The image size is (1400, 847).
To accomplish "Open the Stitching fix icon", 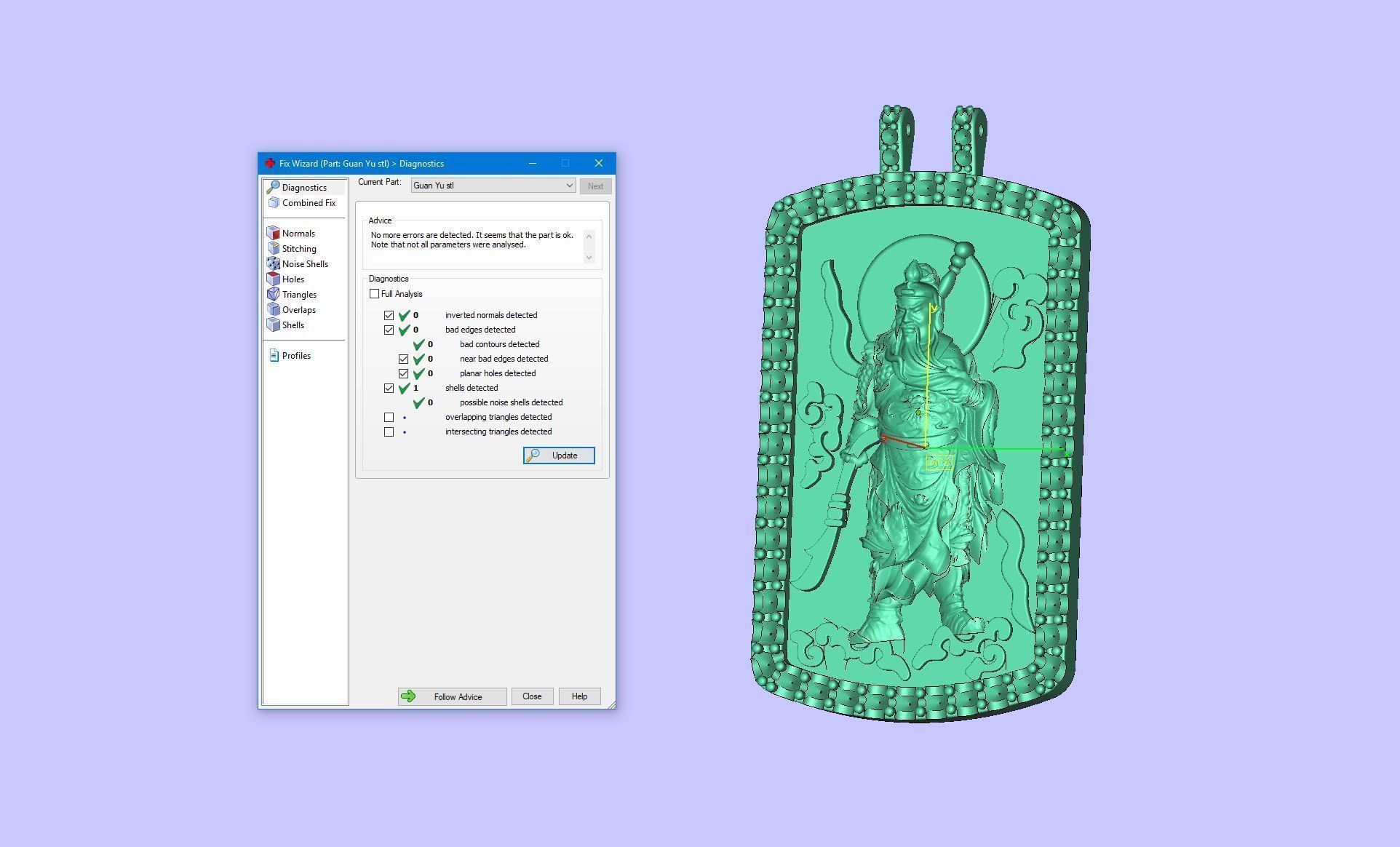I will point(273,249).
